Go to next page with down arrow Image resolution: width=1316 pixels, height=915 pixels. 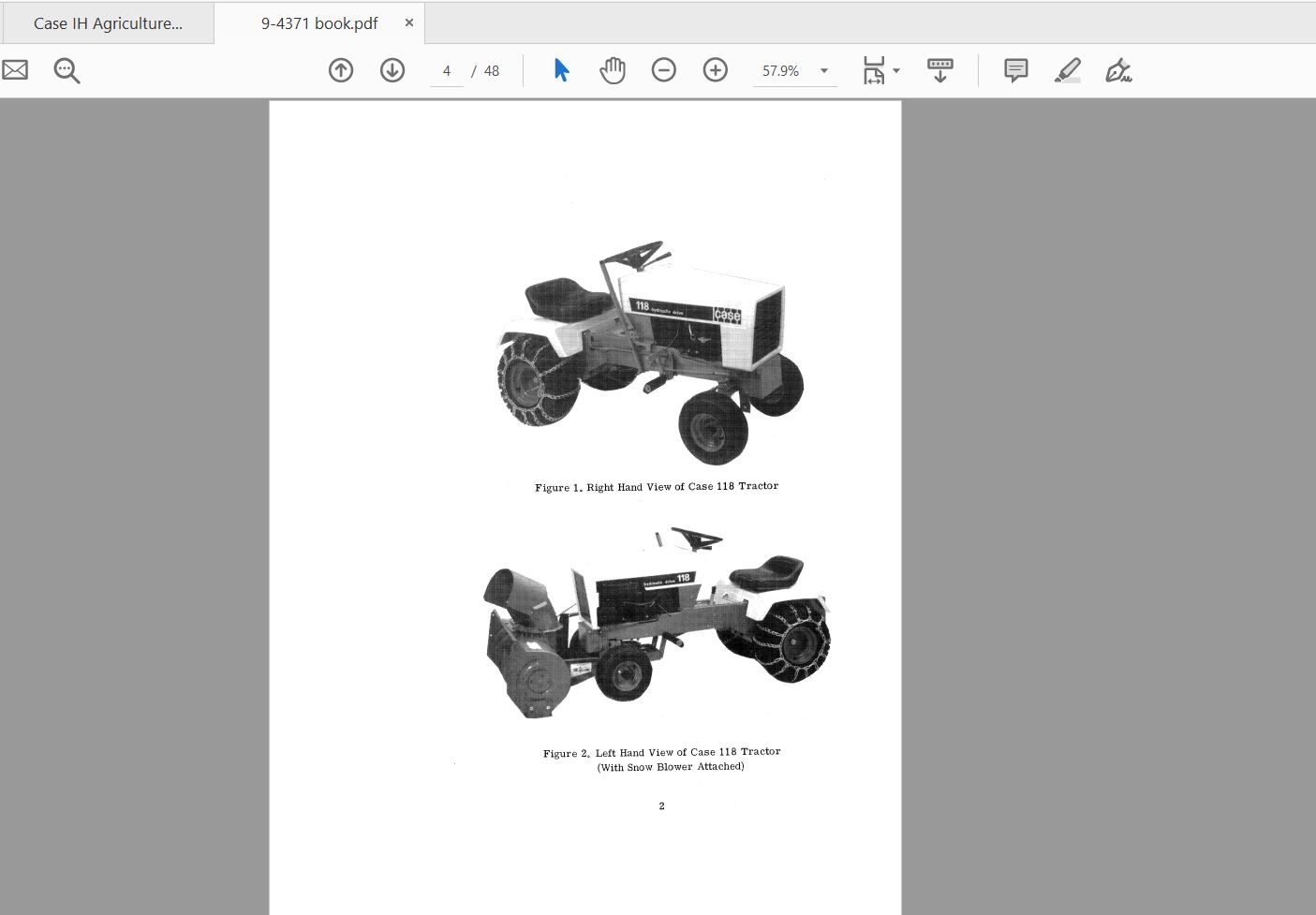[392, 70]
